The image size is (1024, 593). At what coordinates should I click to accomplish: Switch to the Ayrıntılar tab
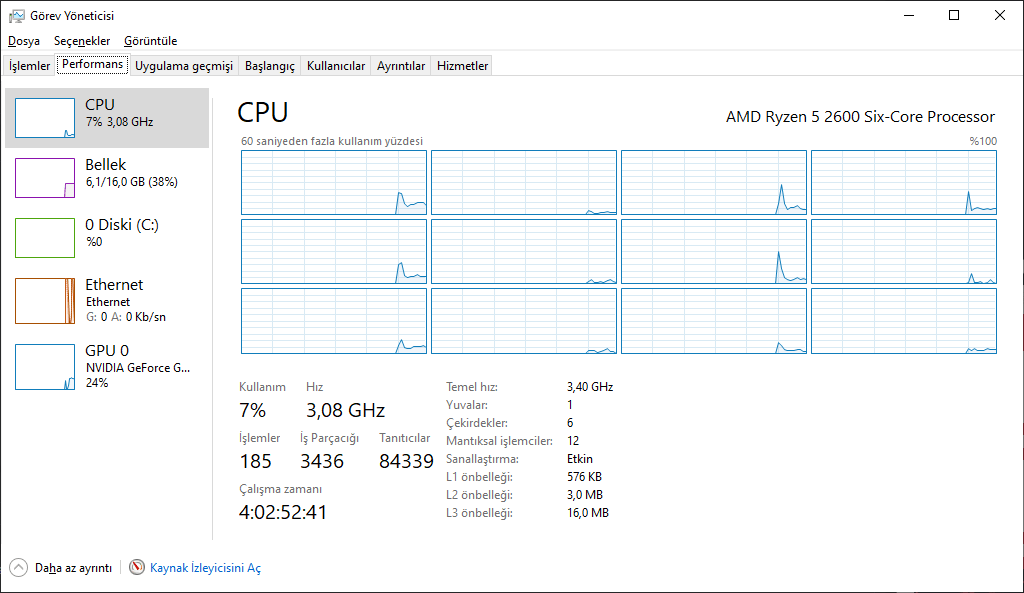(401, 66)
